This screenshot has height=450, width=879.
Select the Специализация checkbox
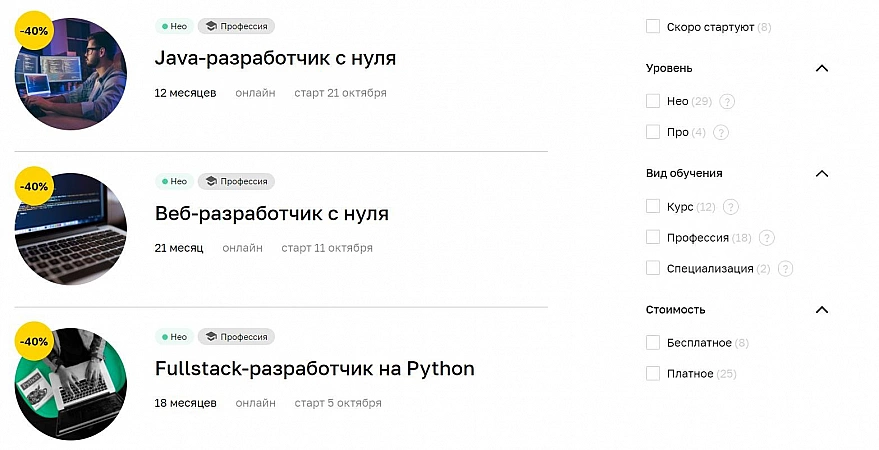point(653,269)
